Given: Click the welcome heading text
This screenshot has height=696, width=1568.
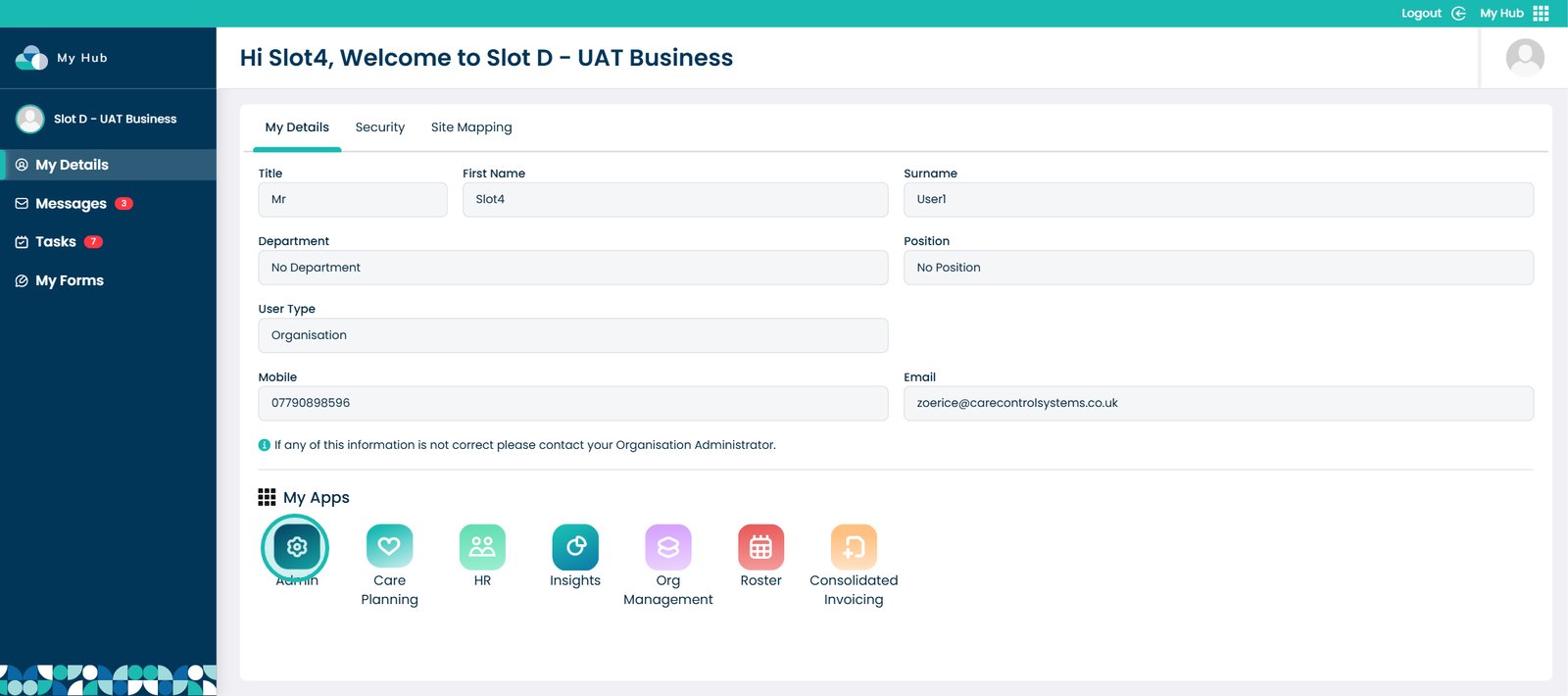Looking at the screenshot, I should coord(486,58).
